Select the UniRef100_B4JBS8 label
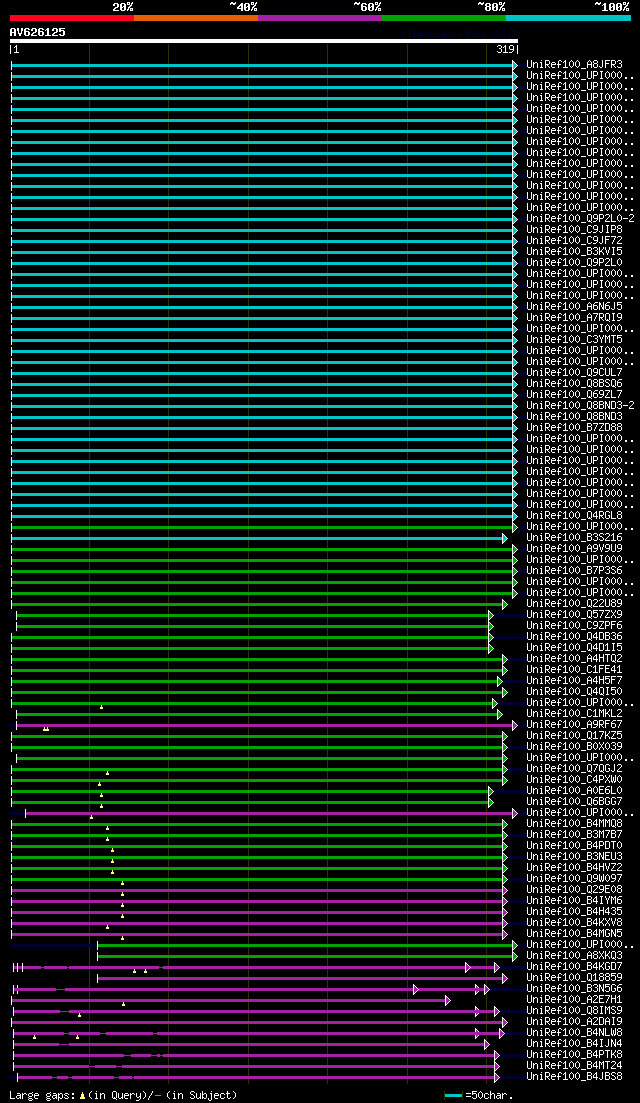Screen dimensions: 640x1103 [x=574, y=1077]
